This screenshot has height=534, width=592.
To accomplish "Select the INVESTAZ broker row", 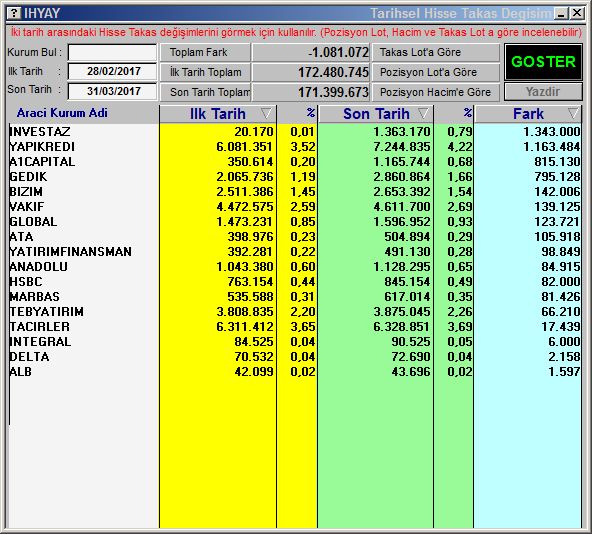I will (x=295, y=131).
